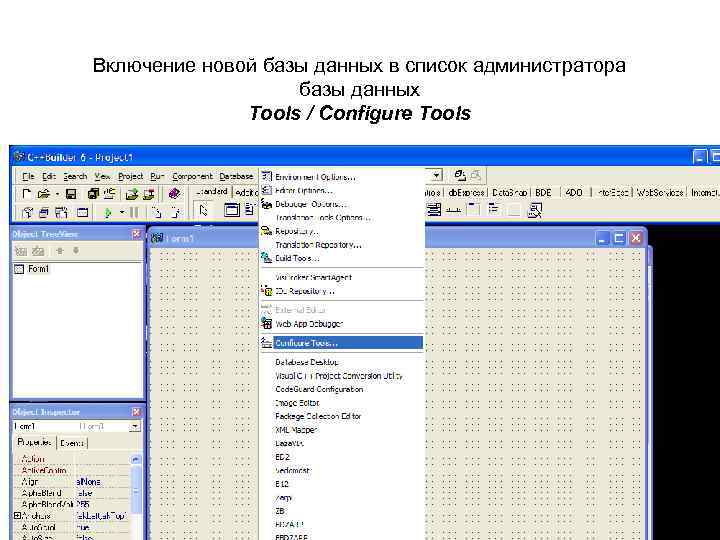Image resolution: width=720 pixels, height=540 pixels.
Task: Open the Component menu
Action: [192, 176]
